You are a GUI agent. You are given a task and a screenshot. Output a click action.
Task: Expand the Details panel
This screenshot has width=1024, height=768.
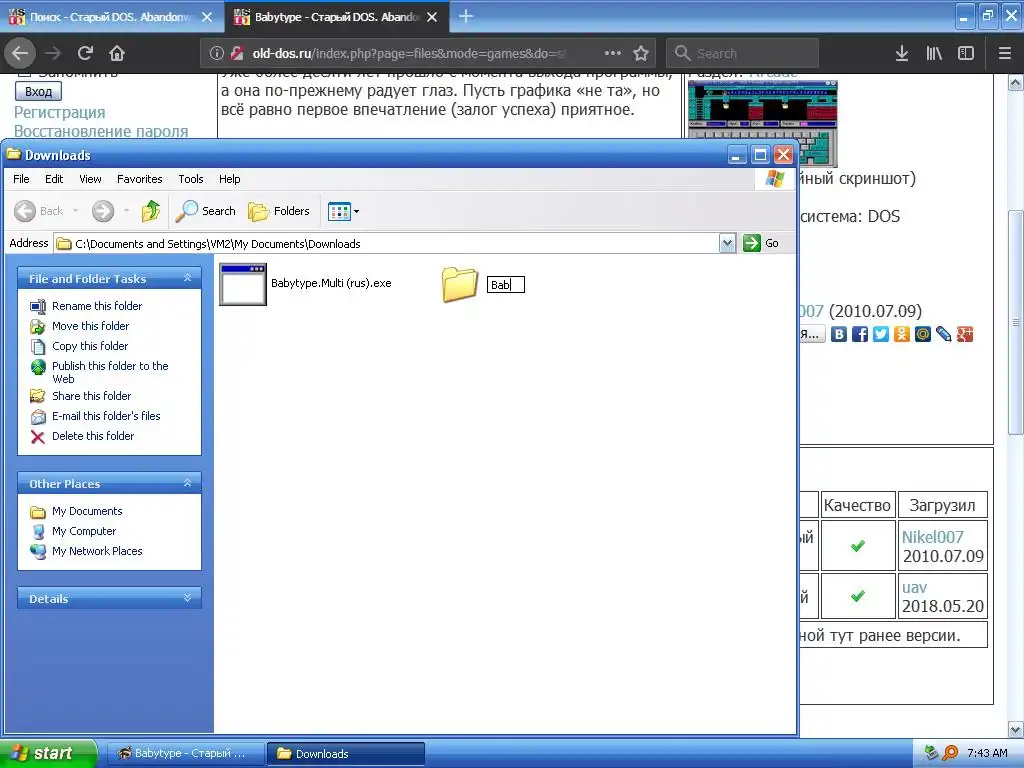click(187, 598)
